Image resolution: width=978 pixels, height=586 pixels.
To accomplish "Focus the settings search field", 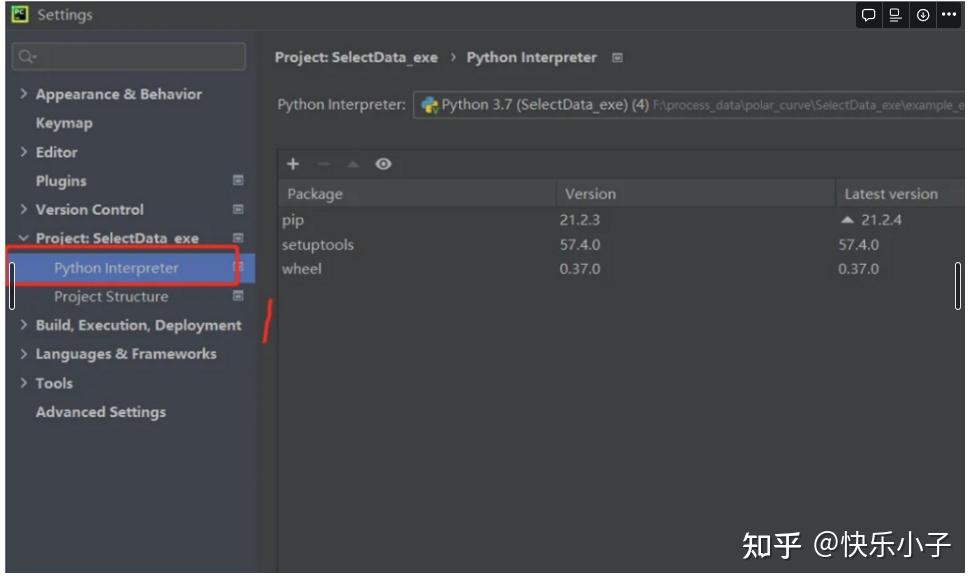I will pyautogui.click(x=128, y=57).
